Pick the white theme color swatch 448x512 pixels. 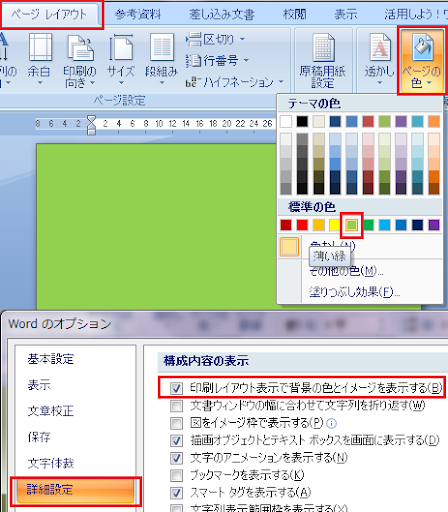tap(286, 122)
